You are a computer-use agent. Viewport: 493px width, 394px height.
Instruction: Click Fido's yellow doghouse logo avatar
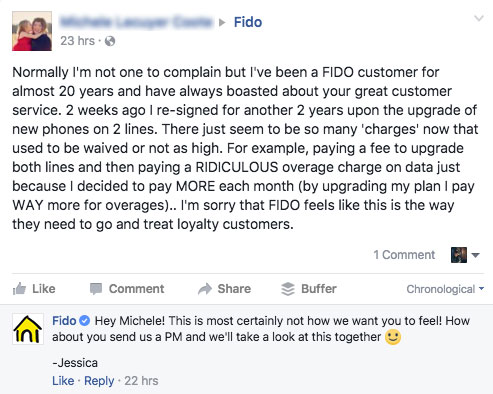click(28, 329)
